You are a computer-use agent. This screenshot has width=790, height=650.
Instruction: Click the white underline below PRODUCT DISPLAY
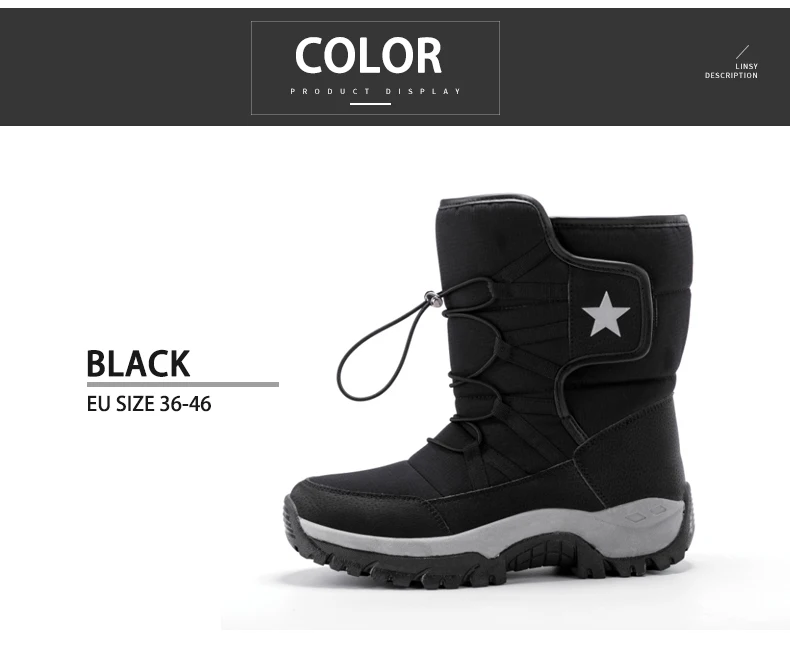pos(370,104)
